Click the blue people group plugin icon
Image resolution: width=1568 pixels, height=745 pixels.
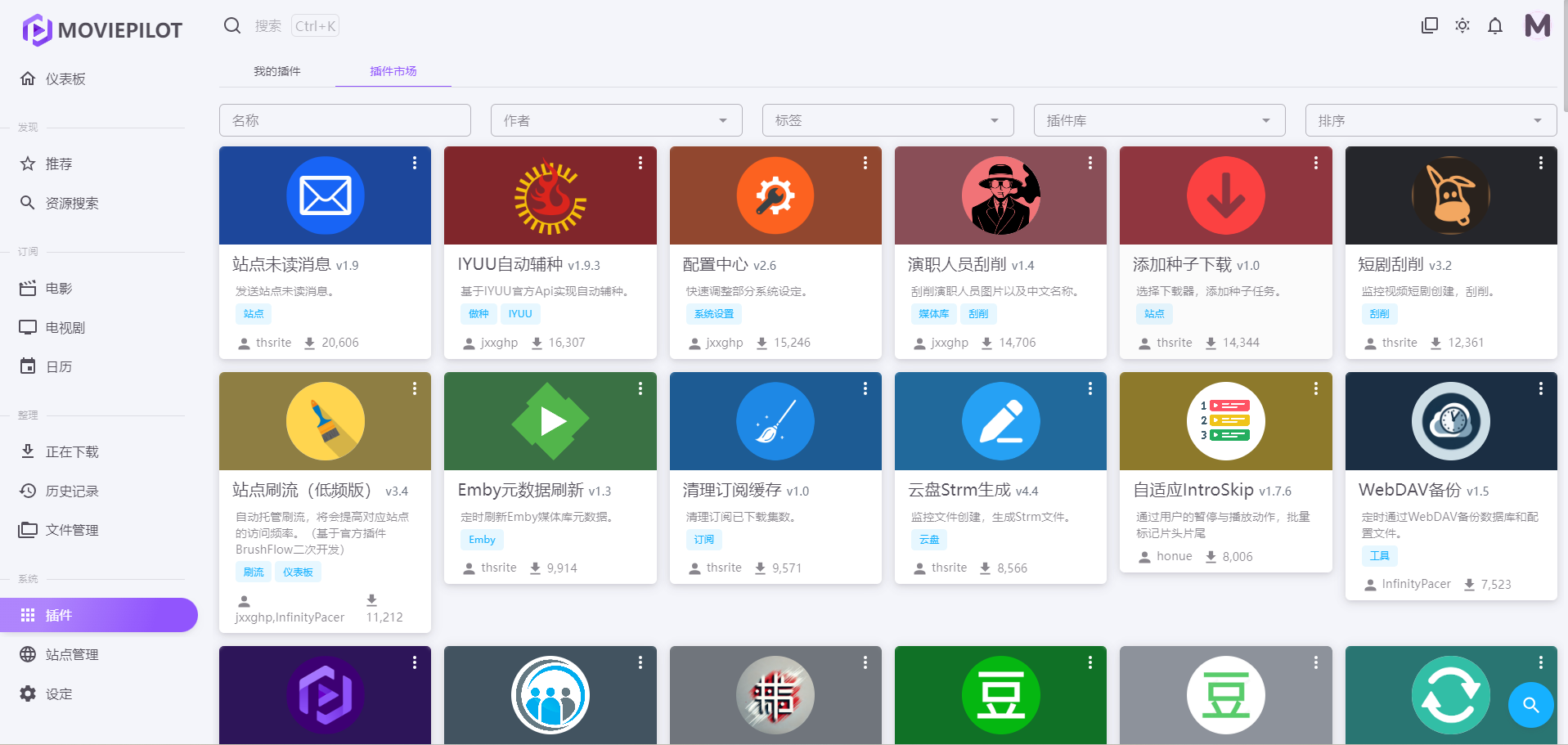tap(550, 695)
